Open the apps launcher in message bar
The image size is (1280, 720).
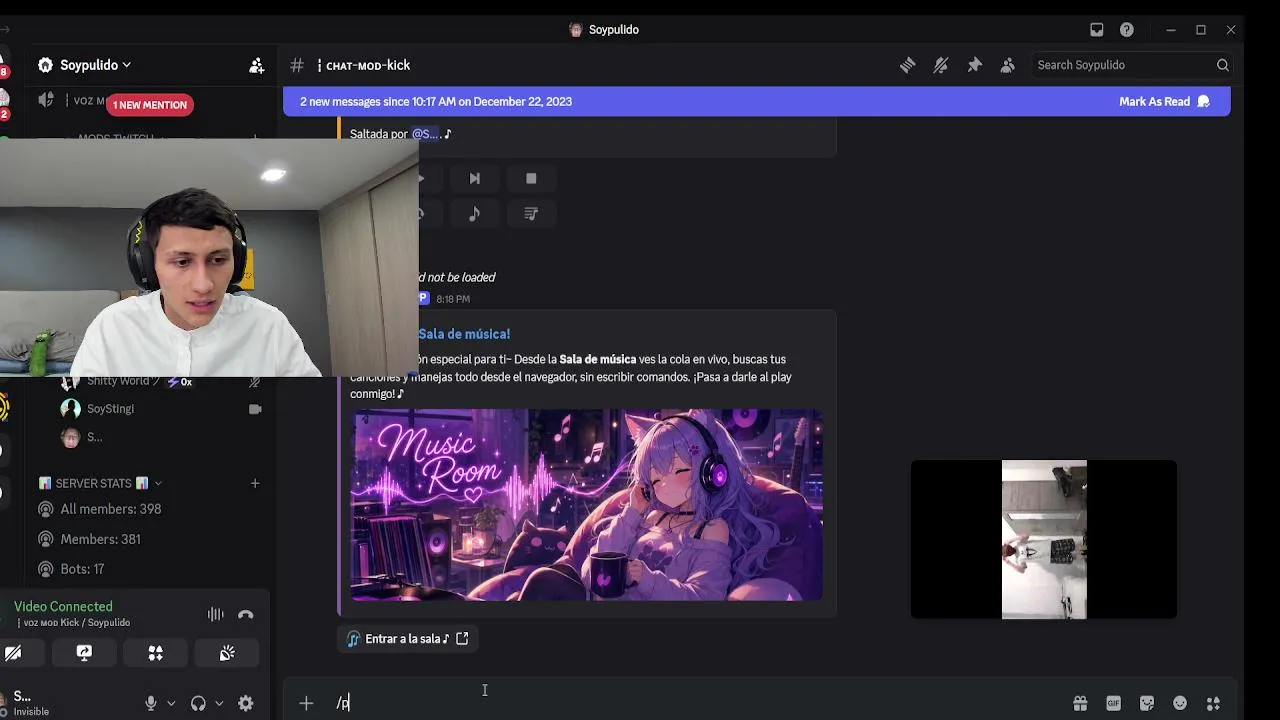1213,703
